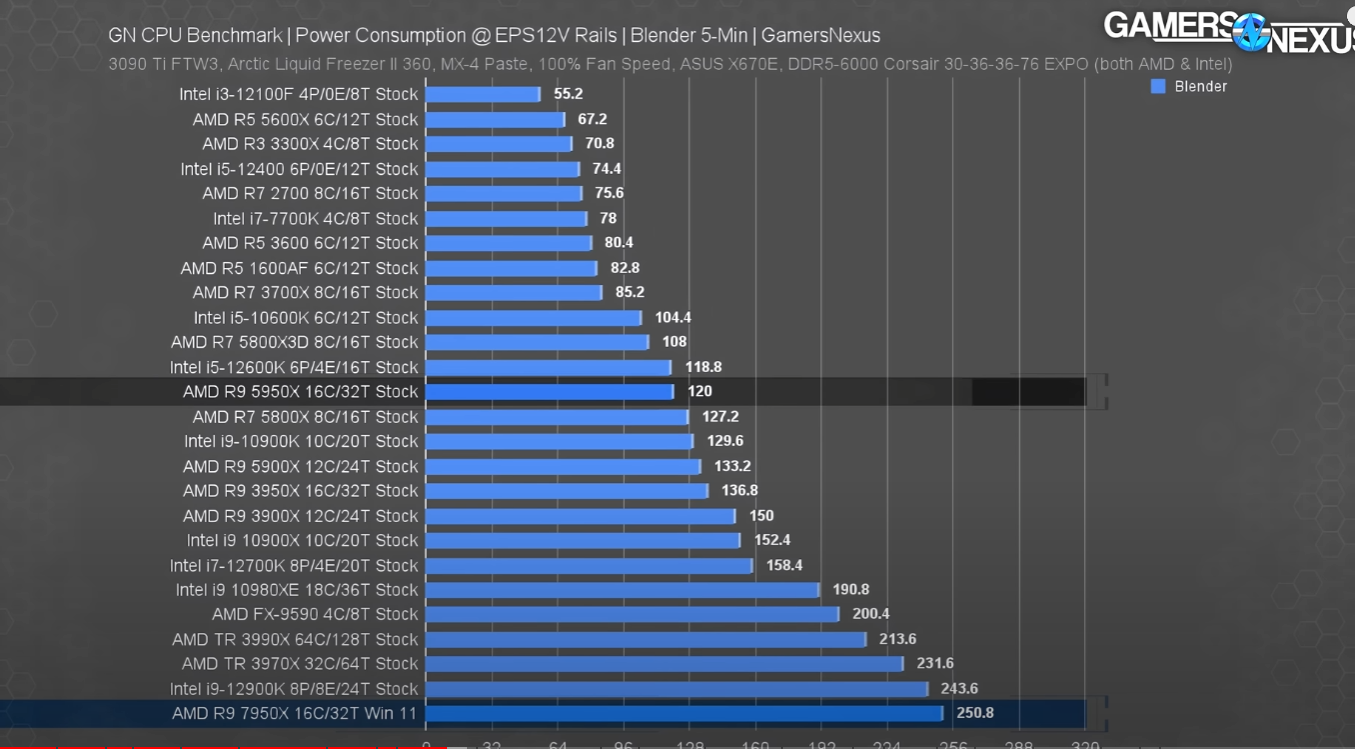1355x749 pixels.
Task: Select the AMD FX-9590 4C/8T Stock label
Action: point(314,614)
